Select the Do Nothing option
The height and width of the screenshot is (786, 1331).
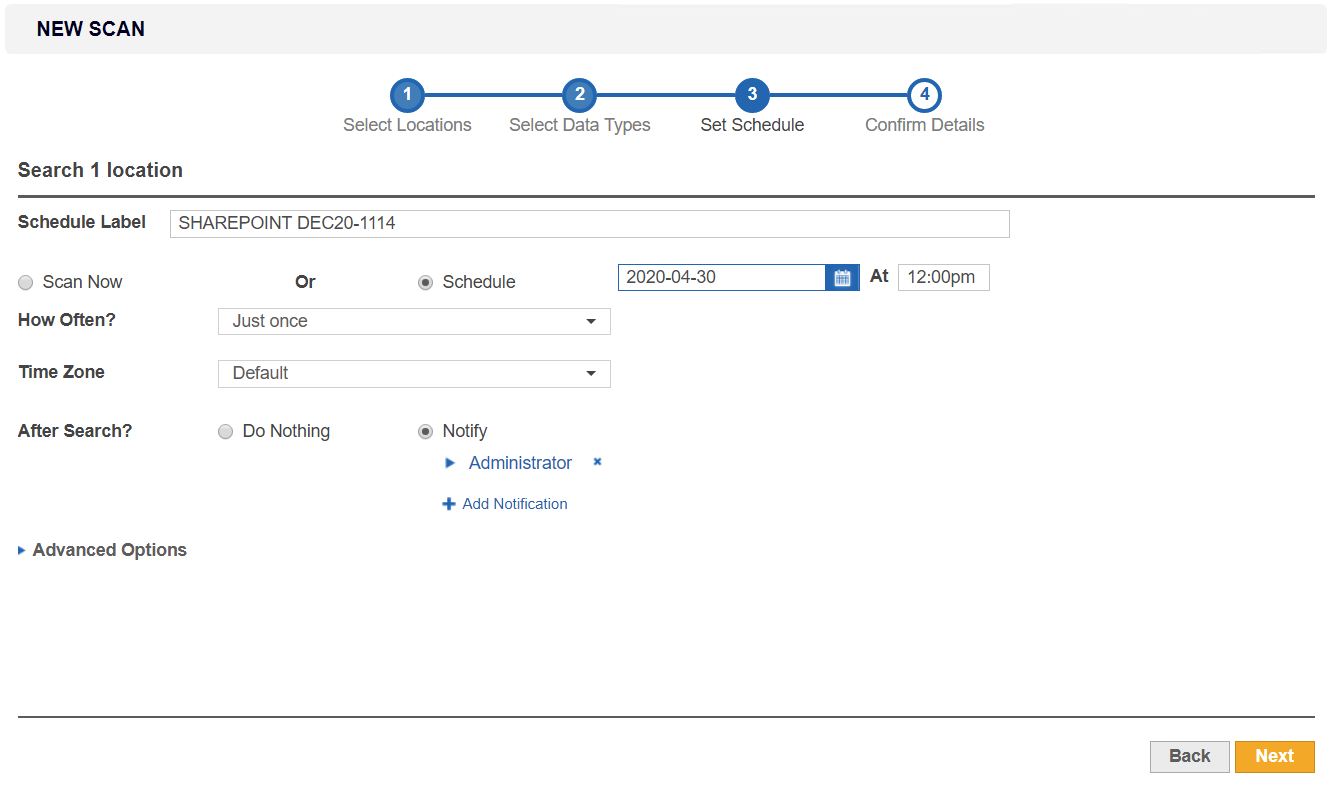click(x=225, y=431)
